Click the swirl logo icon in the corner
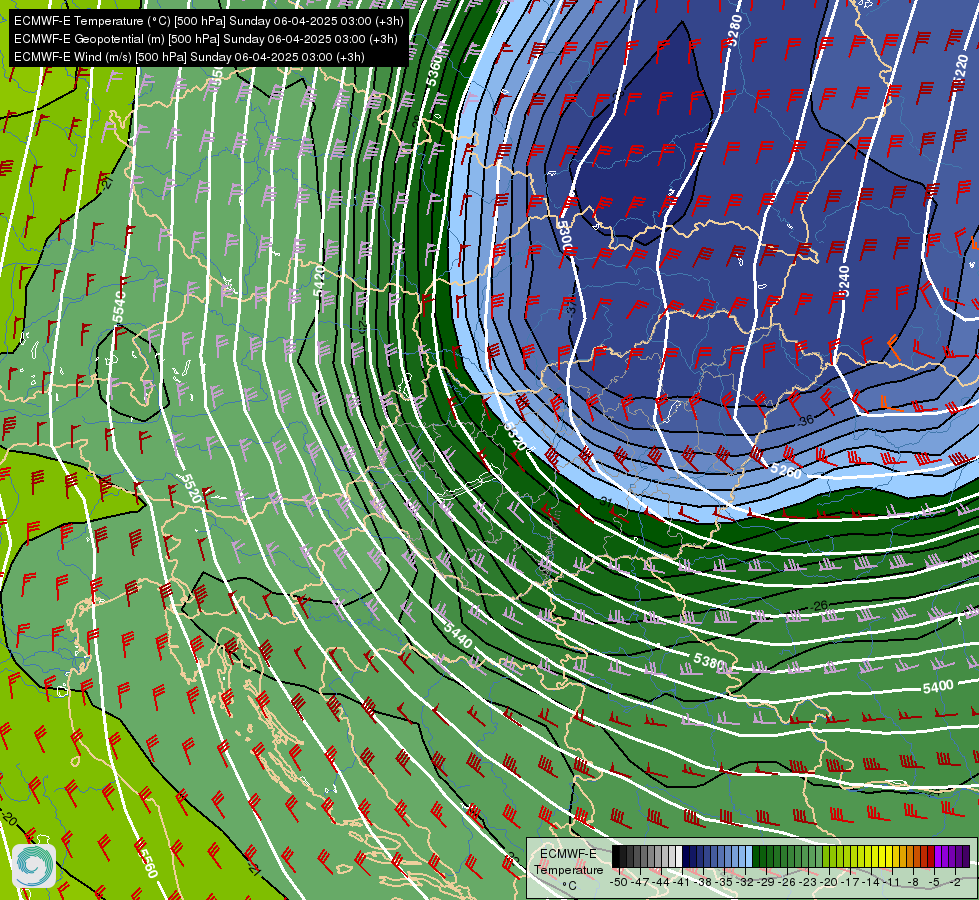Image resolution: width=979 pixels, height=900 pixels. (34, 865)
